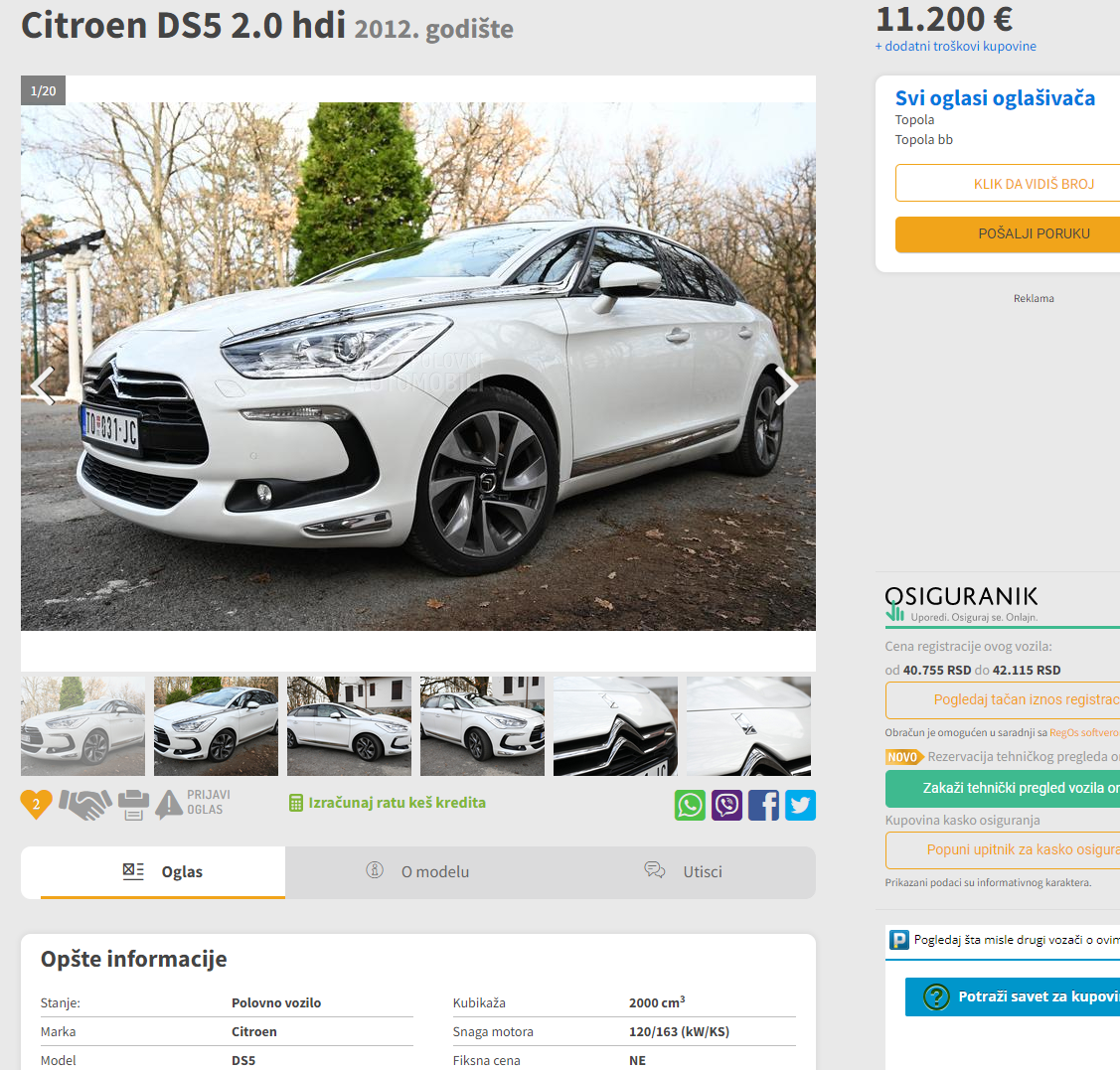Click 'Pogledaj šta misle drugi vozači' text

(x=1017, y=940)
